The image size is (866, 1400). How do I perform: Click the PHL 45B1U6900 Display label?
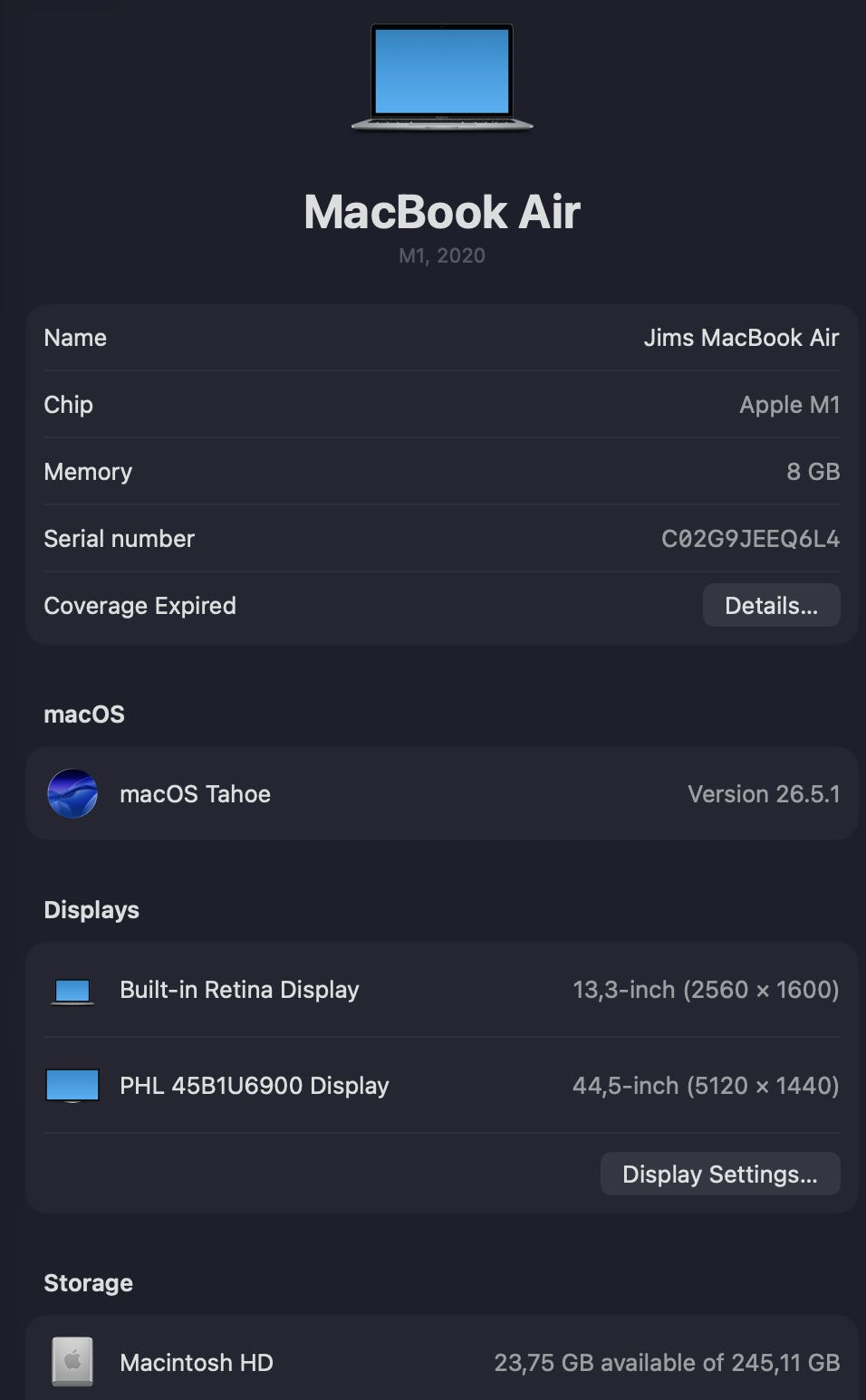pos(254,1086)
